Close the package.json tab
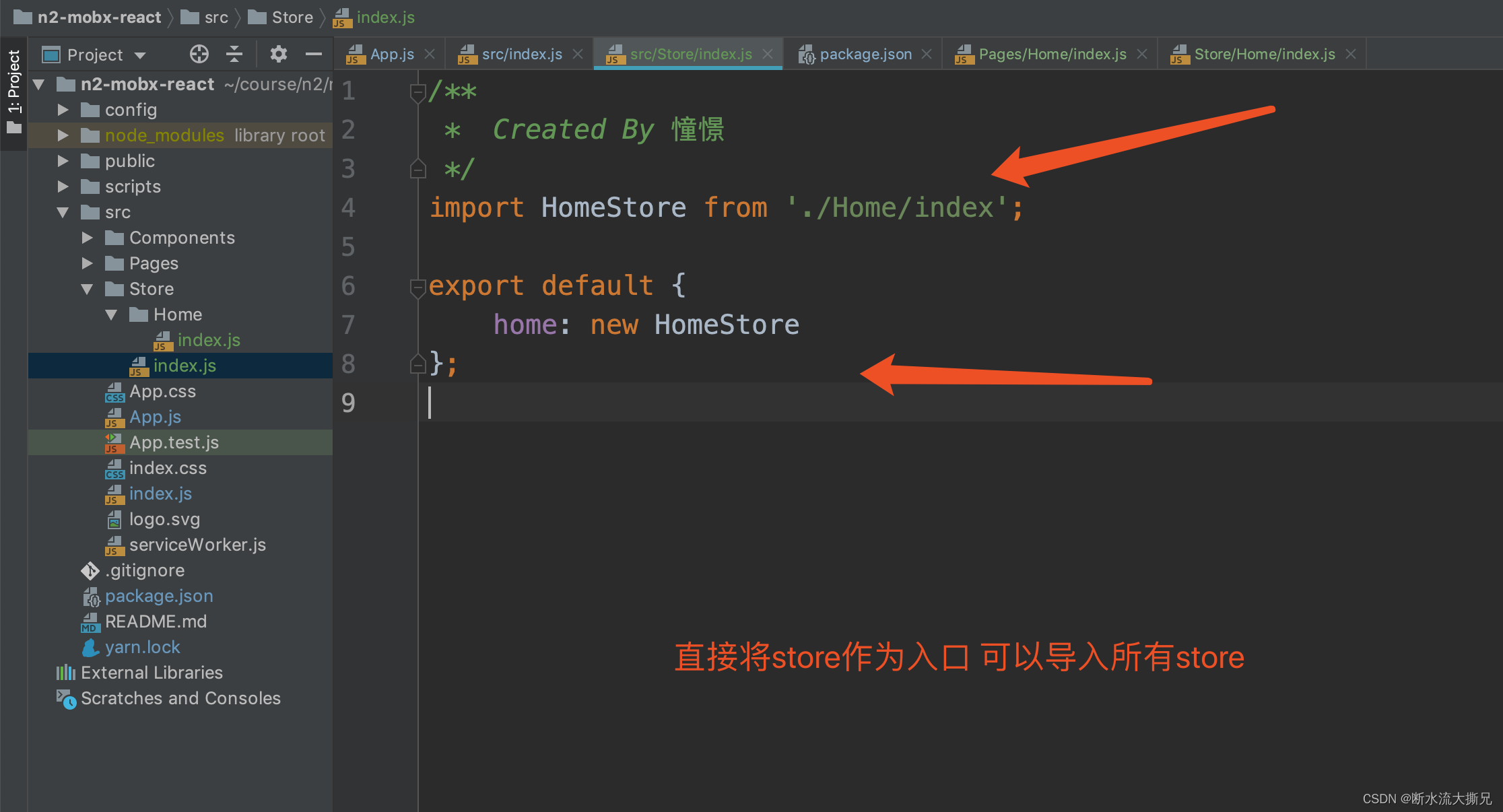Viewport: 1503px width, 812px height. tap(927, 54)
